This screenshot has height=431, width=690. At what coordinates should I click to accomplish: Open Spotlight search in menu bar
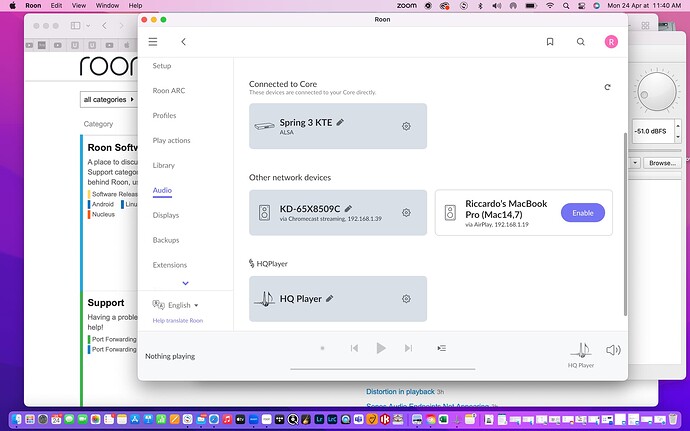(x=566, y=5)
